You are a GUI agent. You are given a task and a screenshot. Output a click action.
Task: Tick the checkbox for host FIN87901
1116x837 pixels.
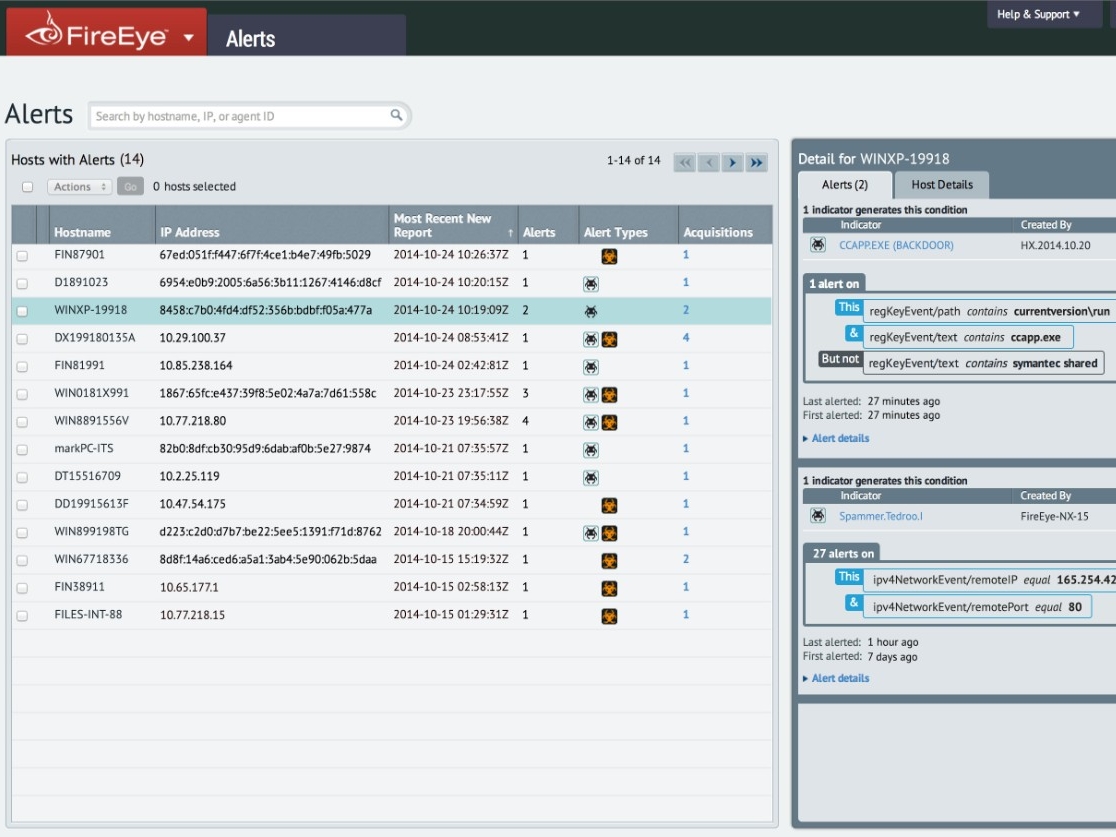(x=23, y=256)
